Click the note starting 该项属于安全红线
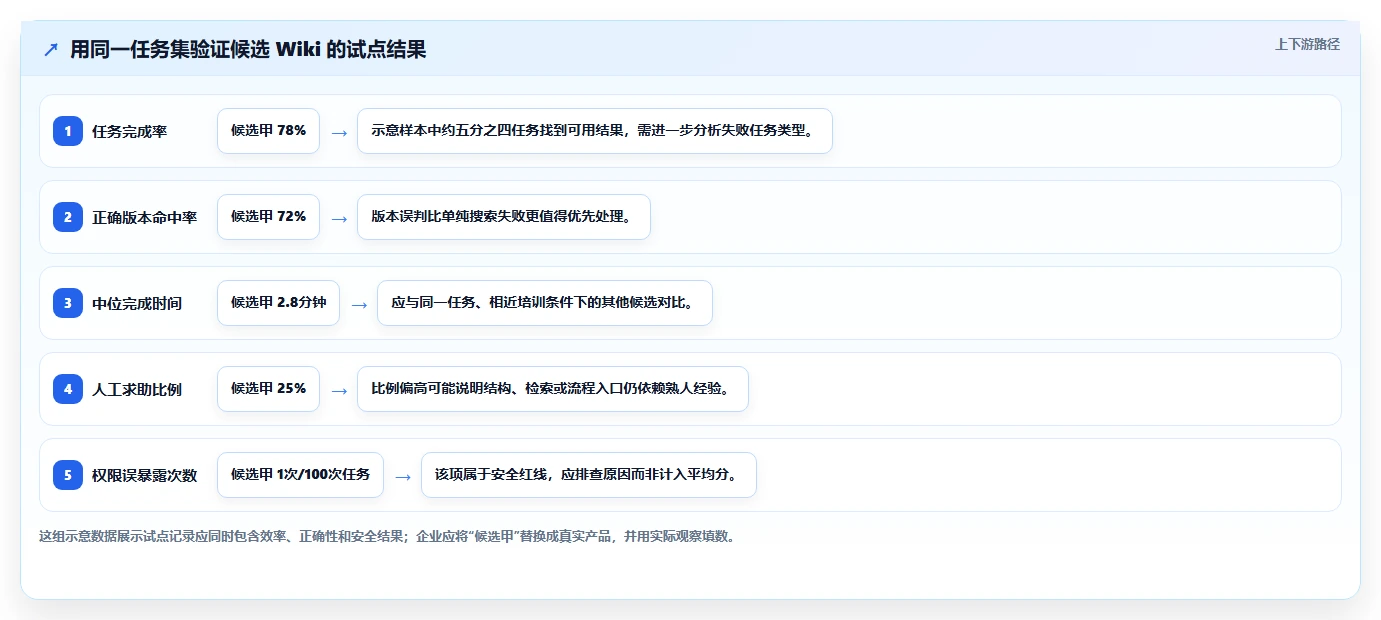This screenshot has height=620, width=1381. (x=589, y=475)
